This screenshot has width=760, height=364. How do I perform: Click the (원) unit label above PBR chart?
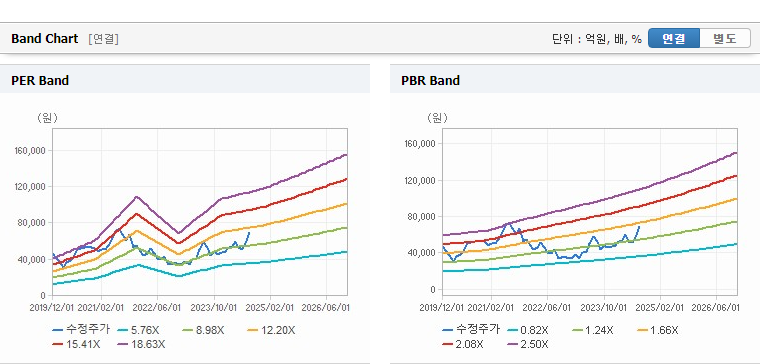437,118
